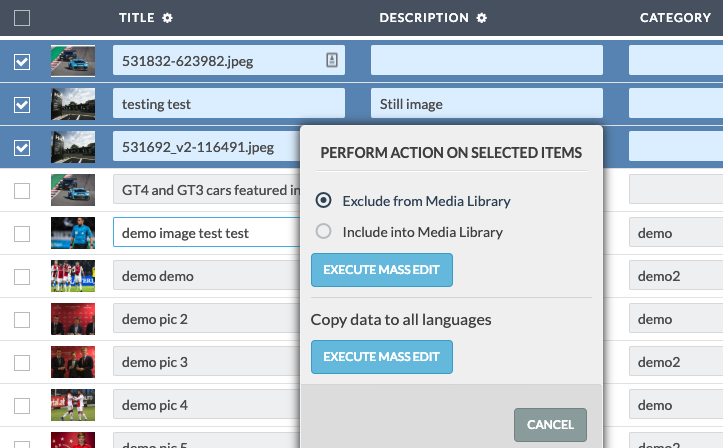723x448 pixels.
Task: Open Title column settings gear
Action: tap(167, 18)
